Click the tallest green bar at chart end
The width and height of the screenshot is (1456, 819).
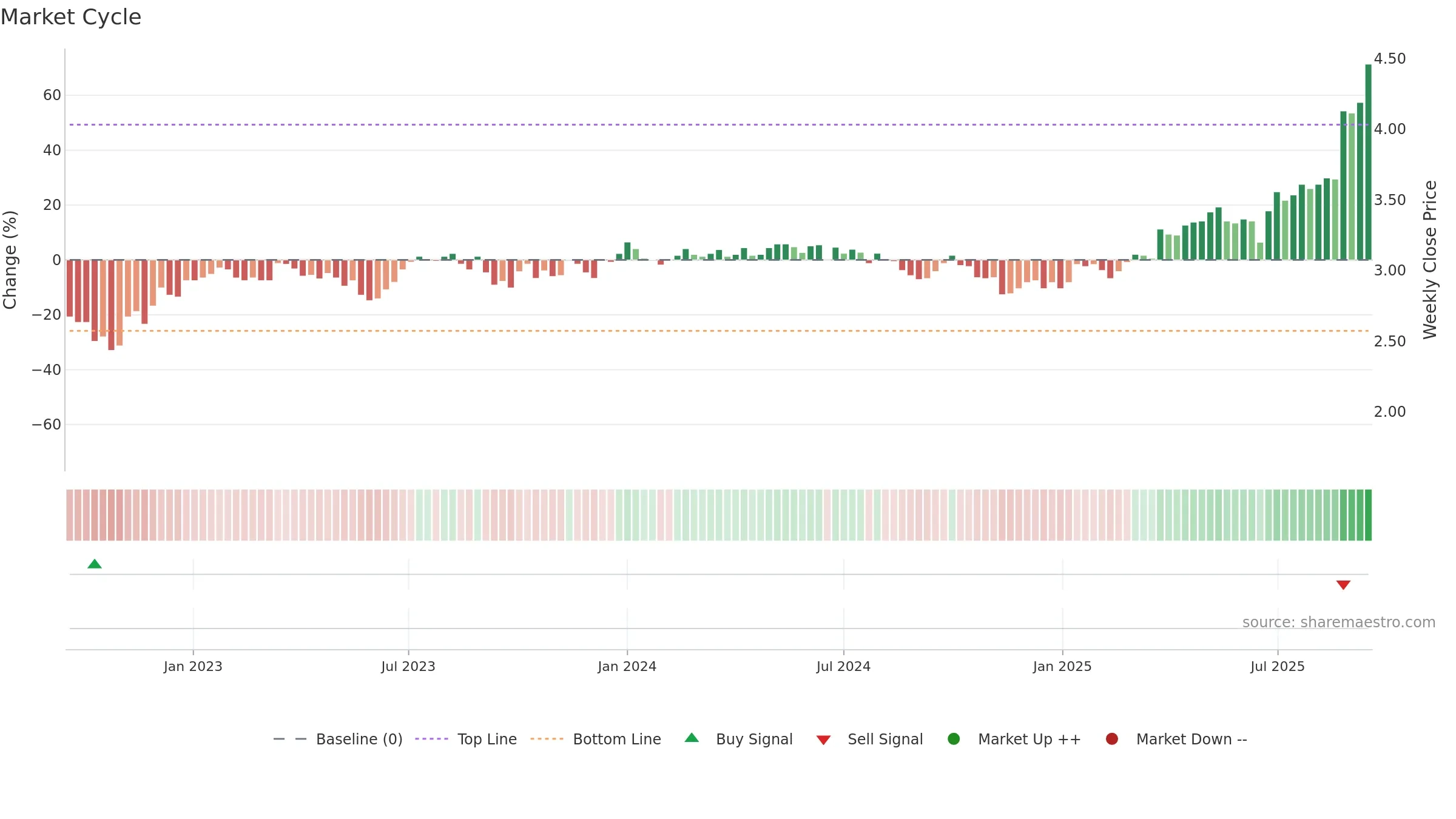(x=1368, y=162)
